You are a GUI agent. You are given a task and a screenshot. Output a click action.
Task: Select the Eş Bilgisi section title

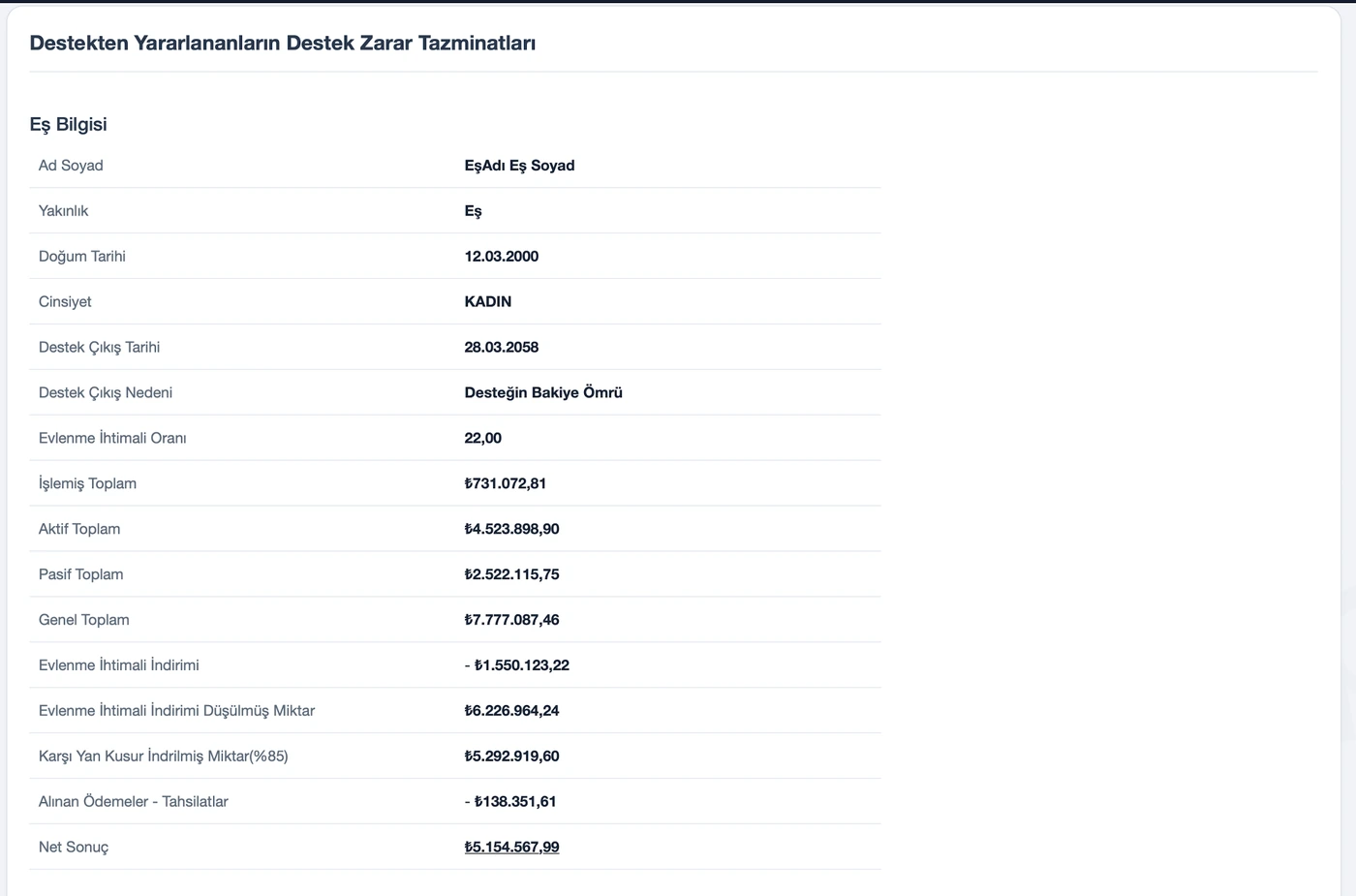68,124
